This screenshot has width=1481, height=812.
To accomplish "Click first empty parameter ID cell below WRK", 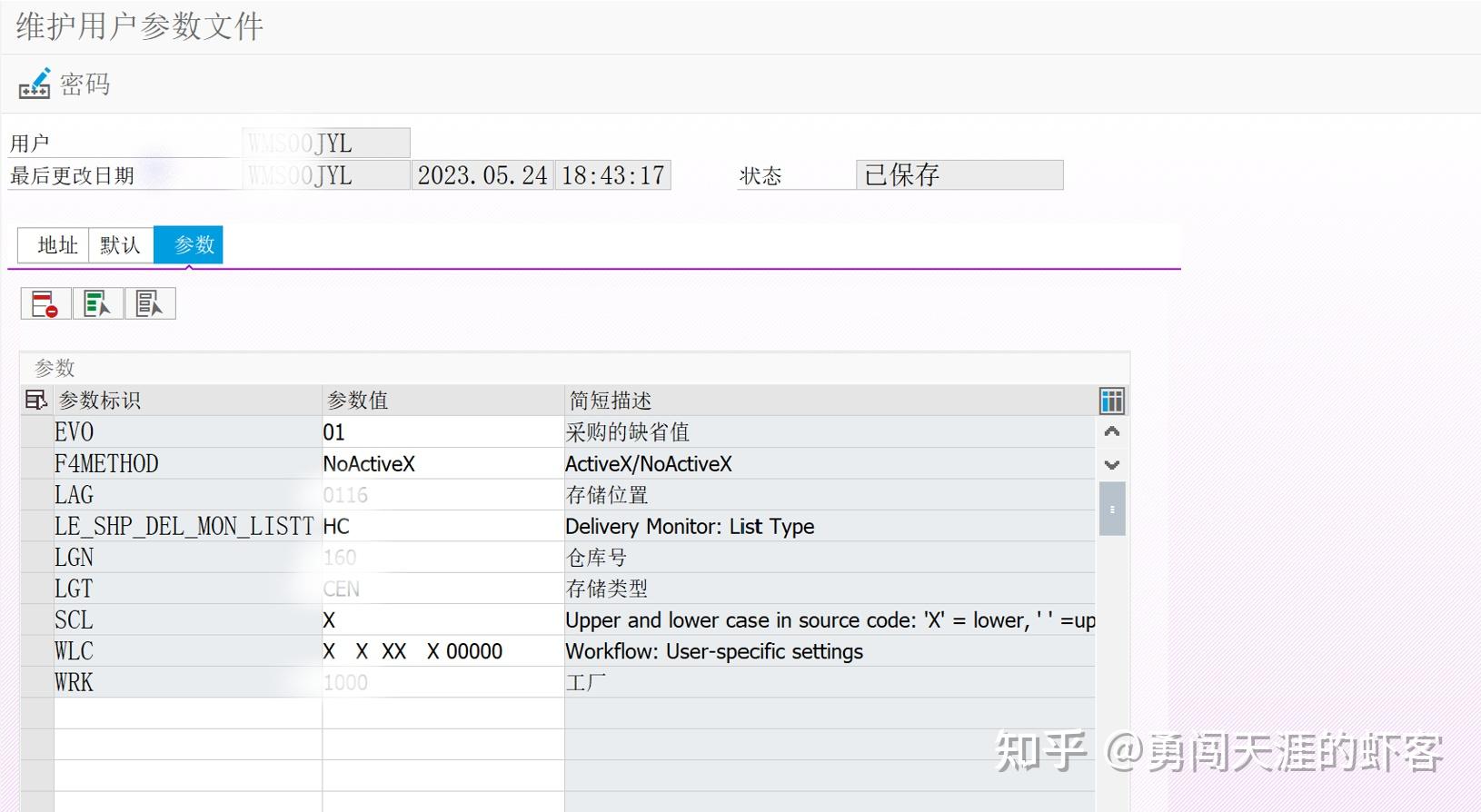I will (187, 713).
